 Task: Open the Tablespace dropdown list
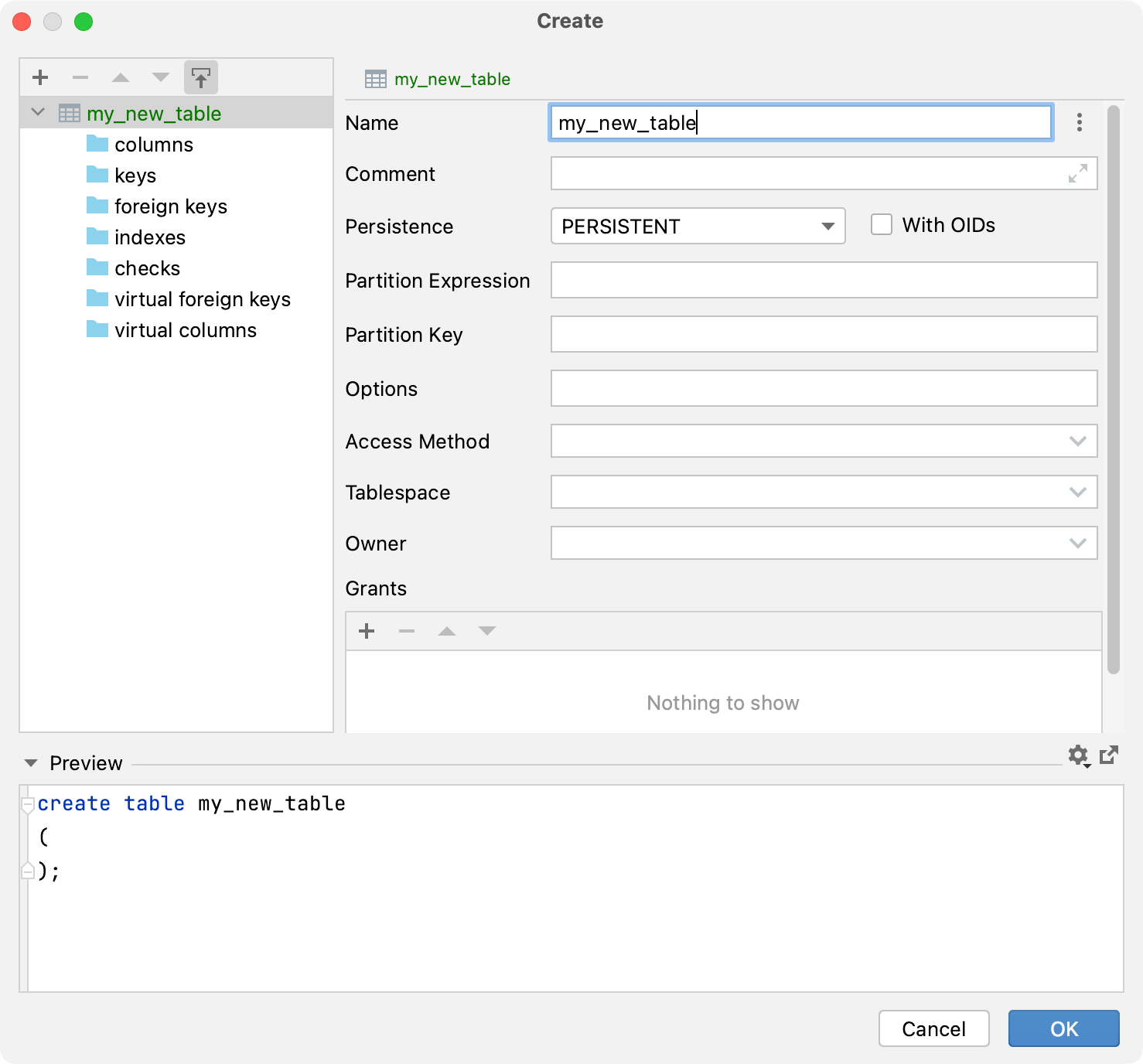(x=1077, y=492)
